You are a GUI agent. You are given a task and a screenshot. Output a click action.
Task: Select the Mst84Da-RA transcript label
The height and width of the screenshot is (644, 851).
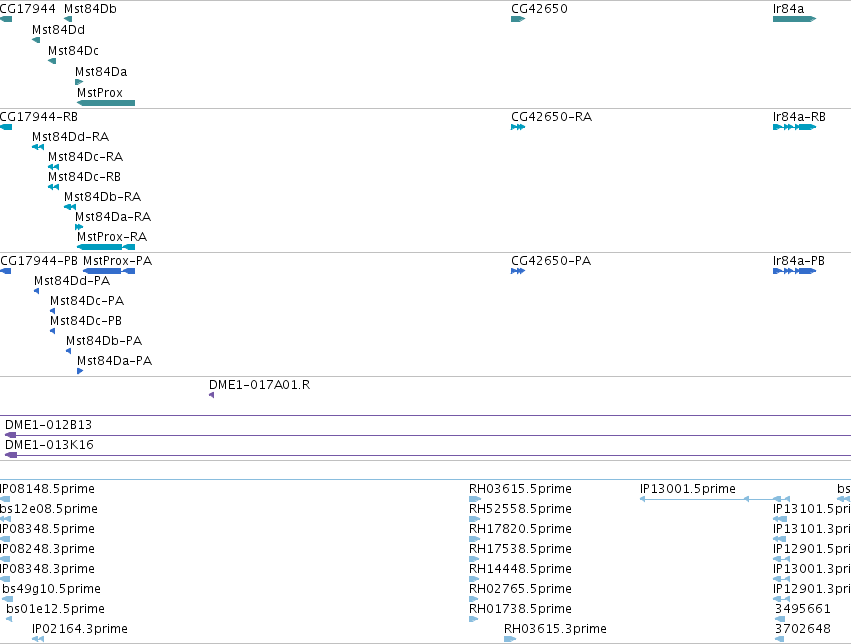(x=113, y=217)
